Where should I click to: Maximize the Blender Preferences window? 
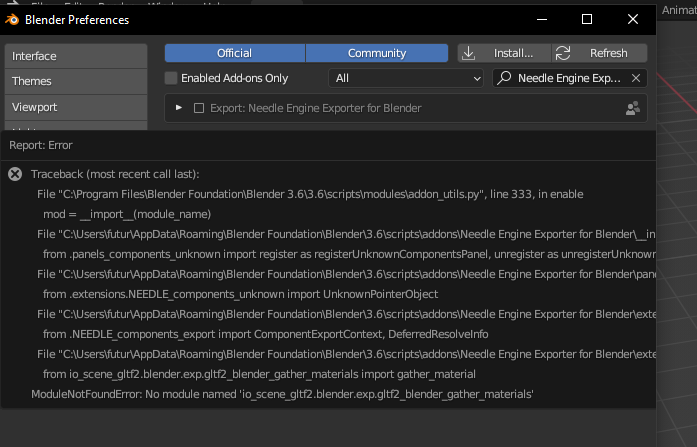pyautogui.click(x=587, y=19)
